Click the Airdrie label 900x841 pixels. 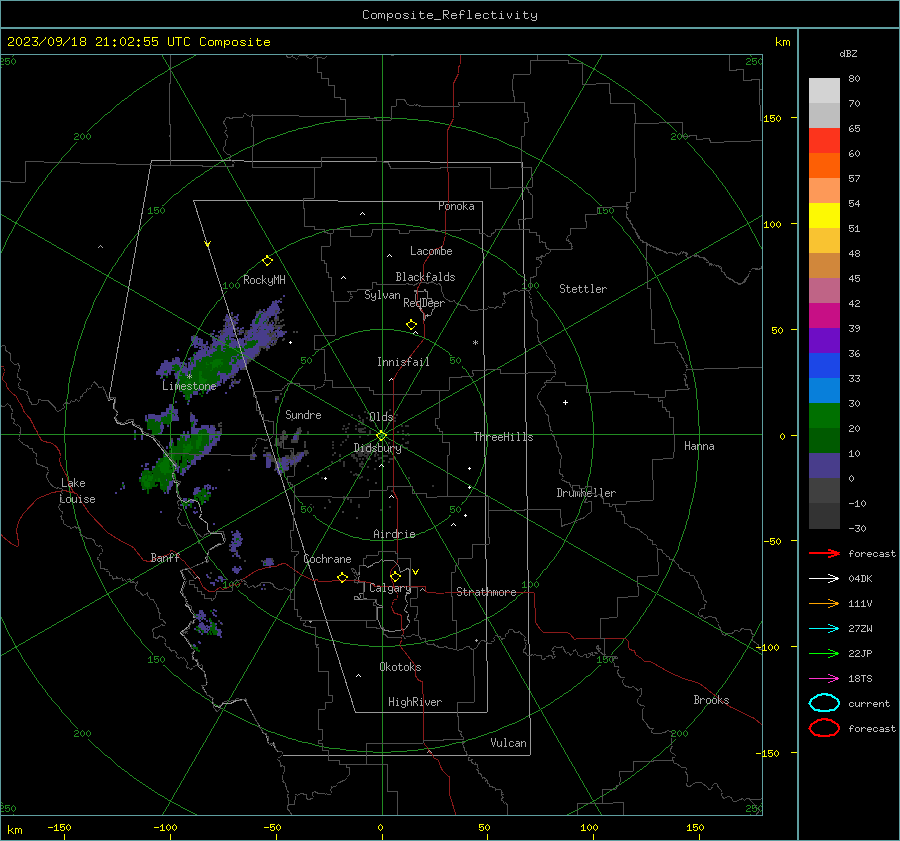coord(394,534)
